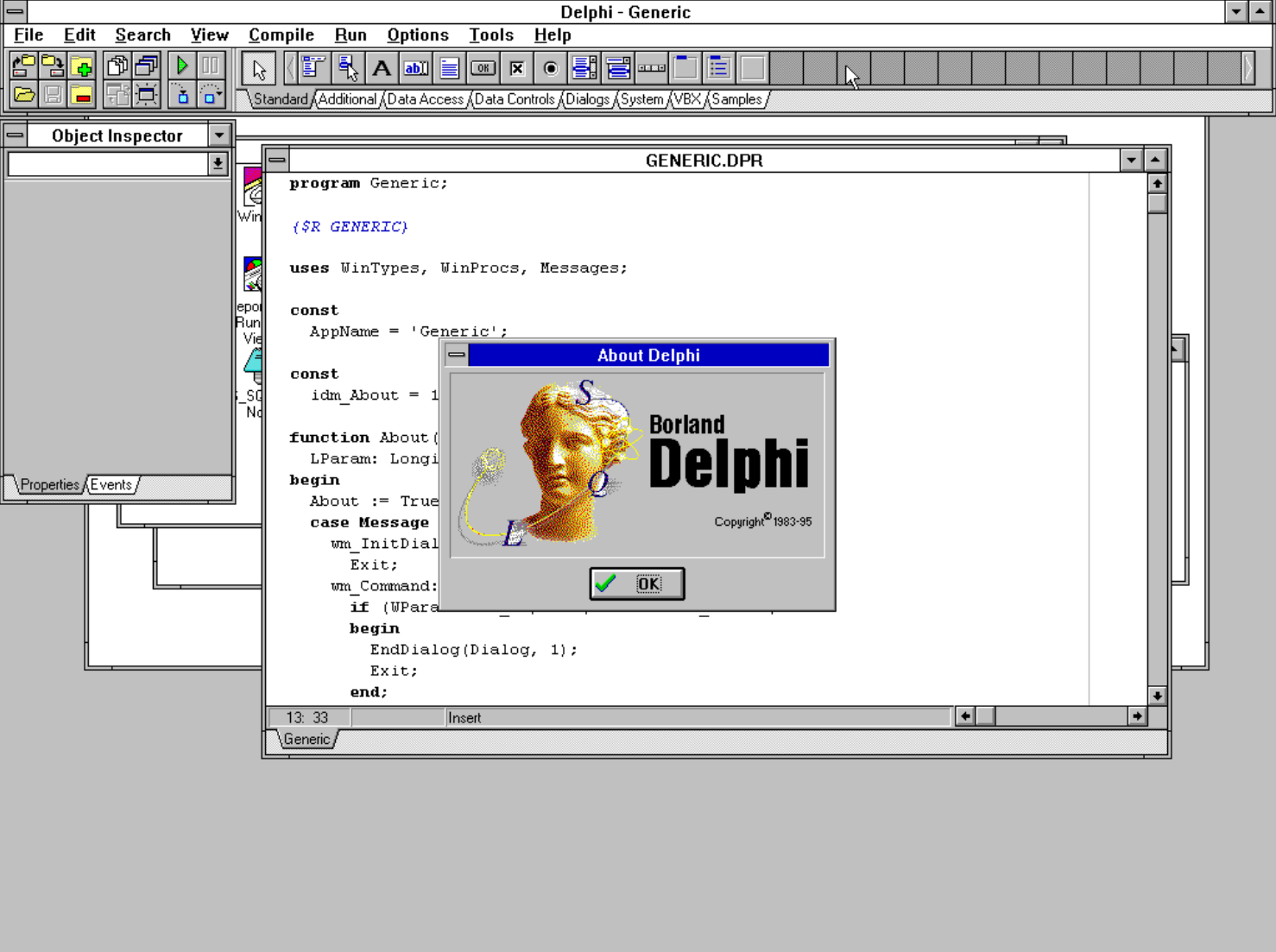Select the pointer arrow on the component palette
1276x952 pixels.
(259, 69)
